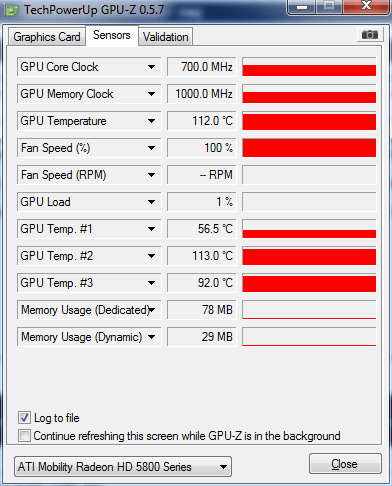Open the GPU Core Clock sensor dropdown
The width and height of the screenshot is (392, 486).
coord(89,67)
